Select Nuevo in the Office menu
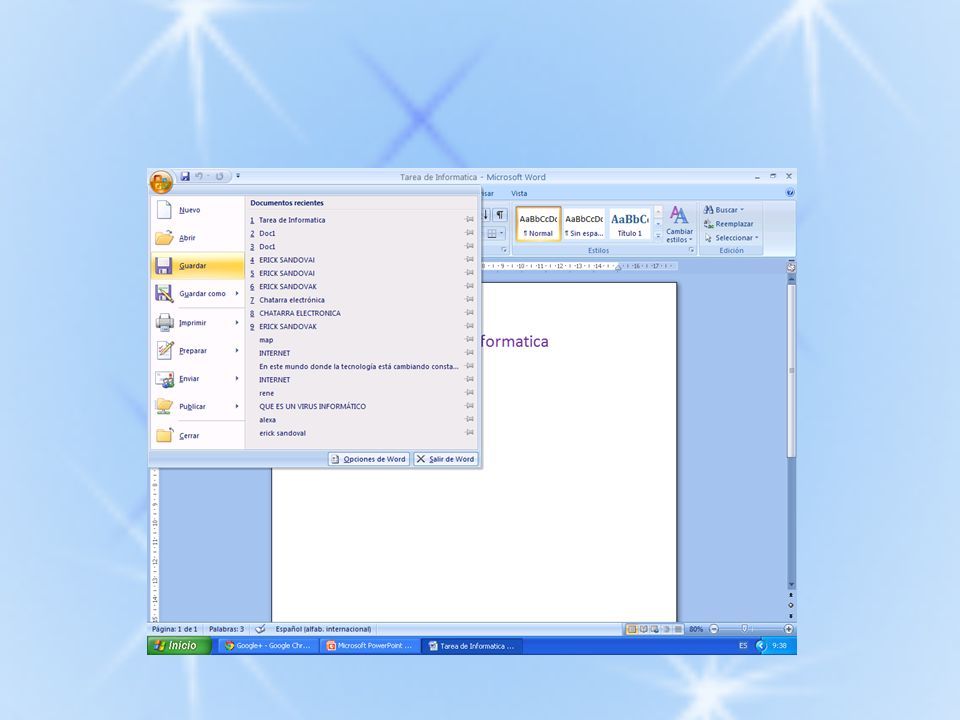Image resolution: width=960 pixels, height=720 pixels. tap(197, 210)
